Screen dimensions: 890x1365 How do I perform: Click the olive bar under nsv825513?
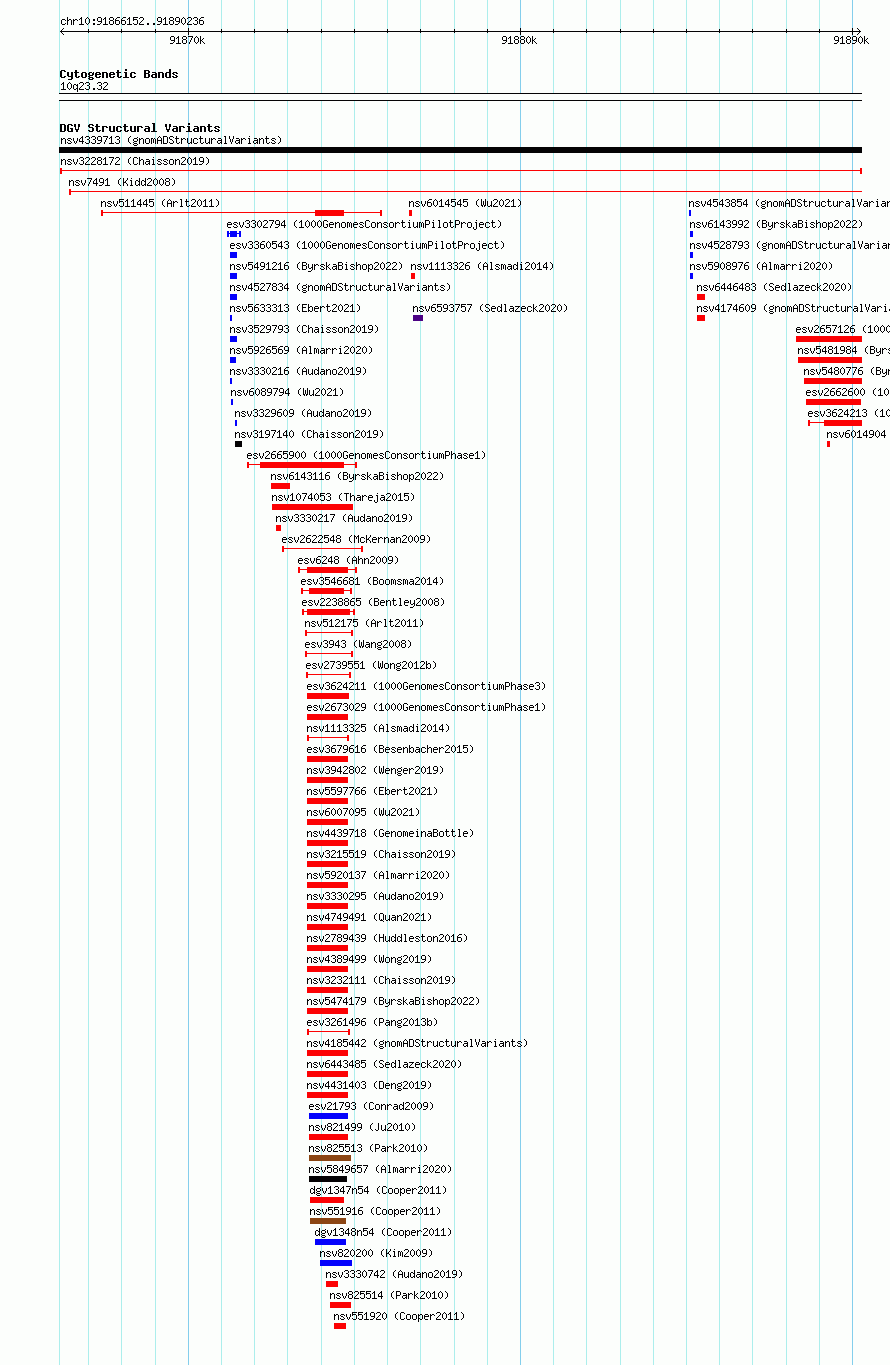330,1158
